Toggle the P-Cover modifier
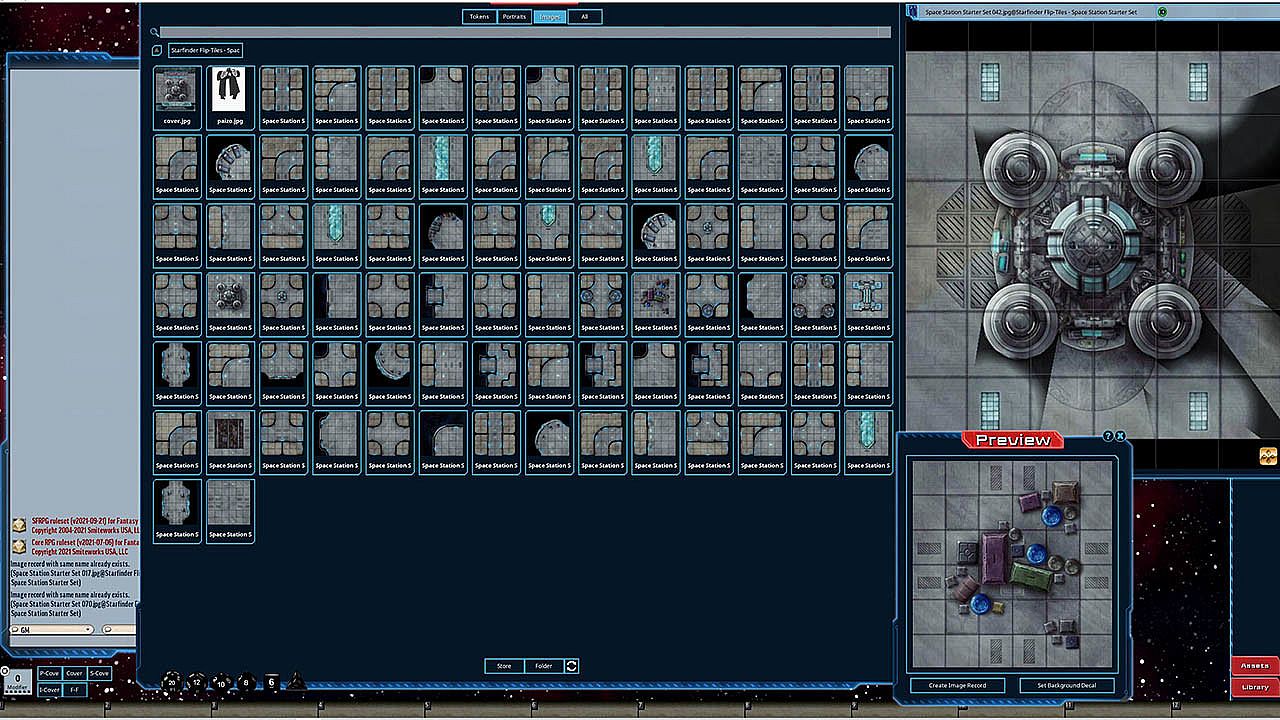The height and width of the screenshot is (720, 1280). pos(49,674)
